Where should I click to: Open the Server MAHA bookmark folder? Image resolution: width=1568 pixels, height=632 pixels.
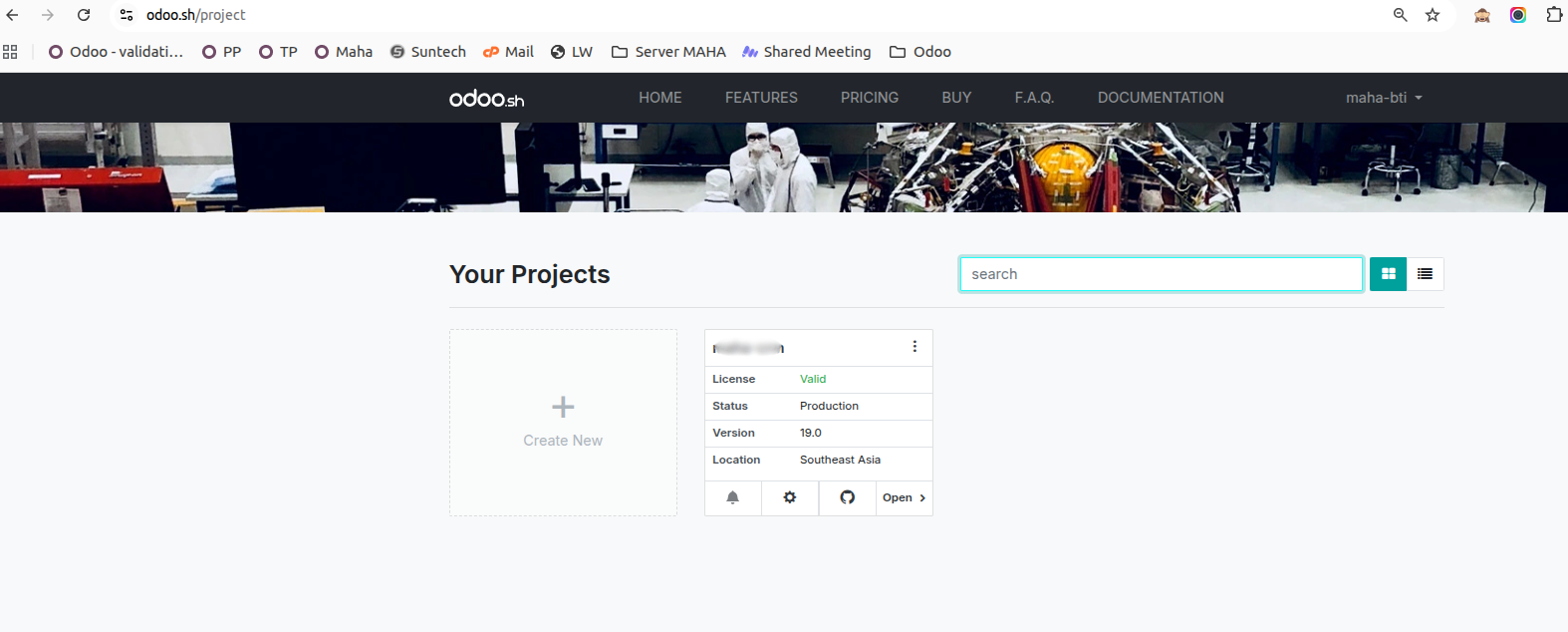[668, 52]
